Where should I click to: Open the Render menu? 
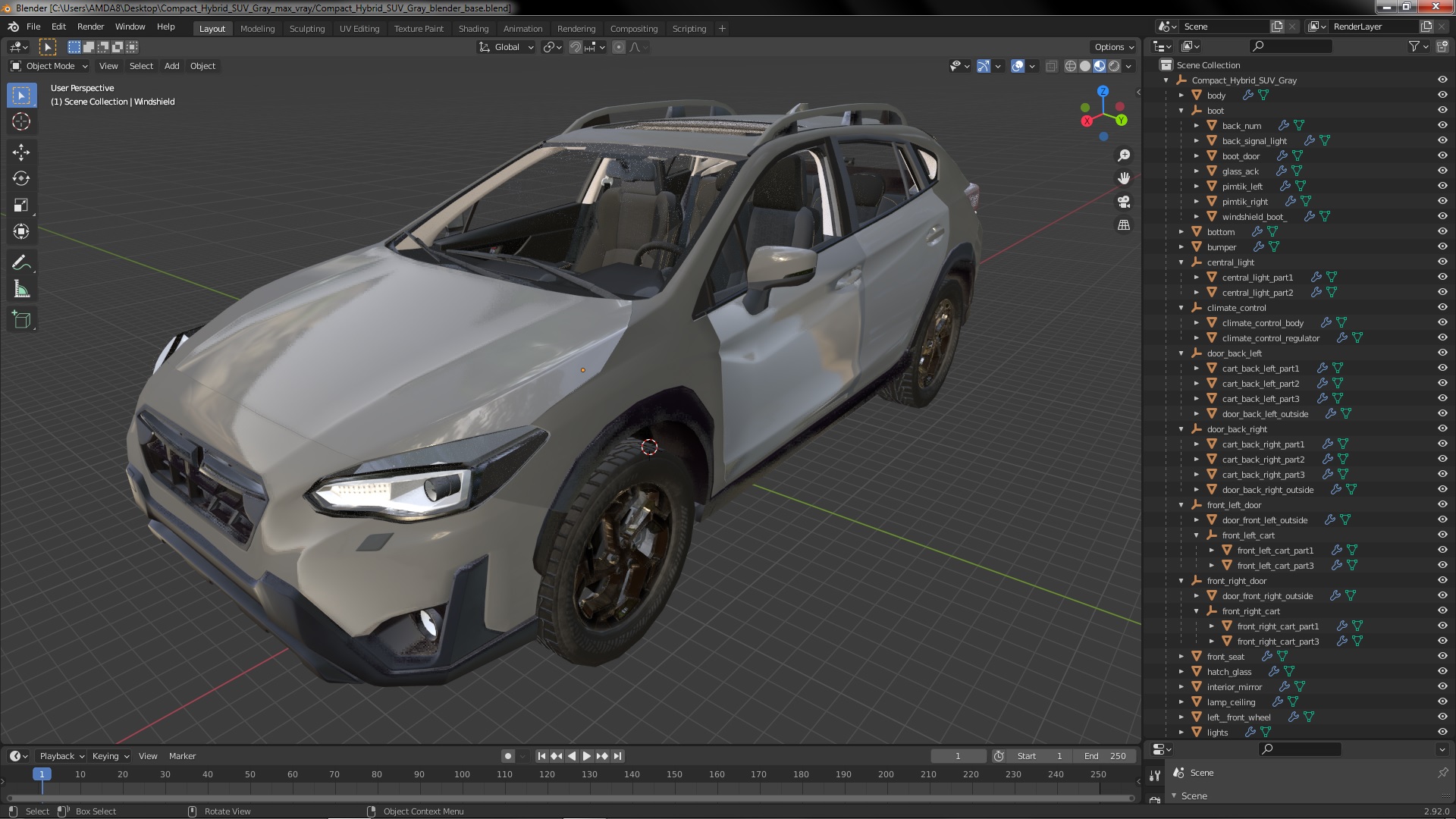pyautogui.click(x=90, y=27)
